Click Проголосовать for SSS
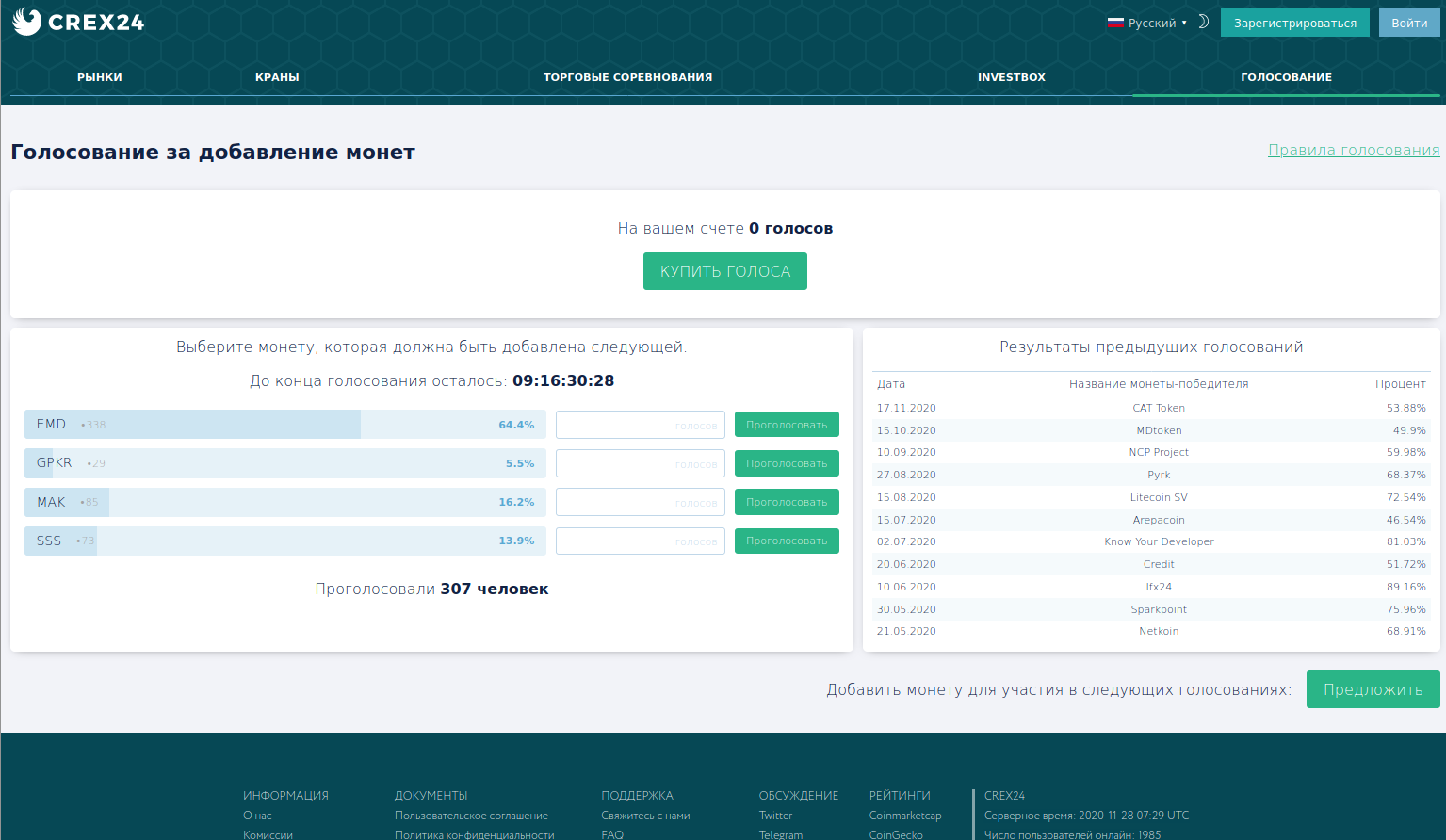Screen dimensions: 1446x840 [x=787, y=541]
